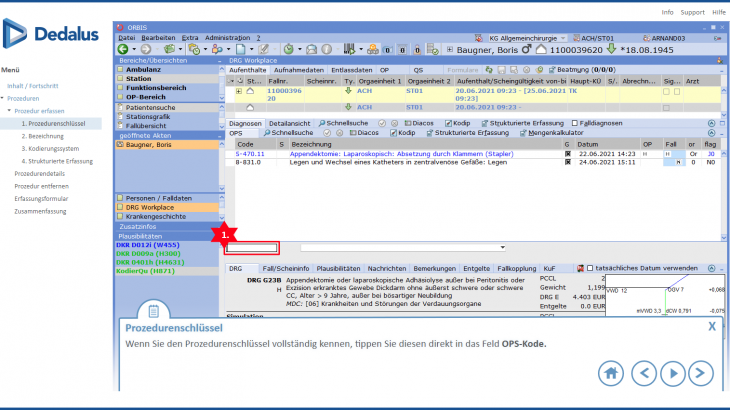
Task: Close the Prozedurenschlüssel tutorial popup
Action: (712, 326)
